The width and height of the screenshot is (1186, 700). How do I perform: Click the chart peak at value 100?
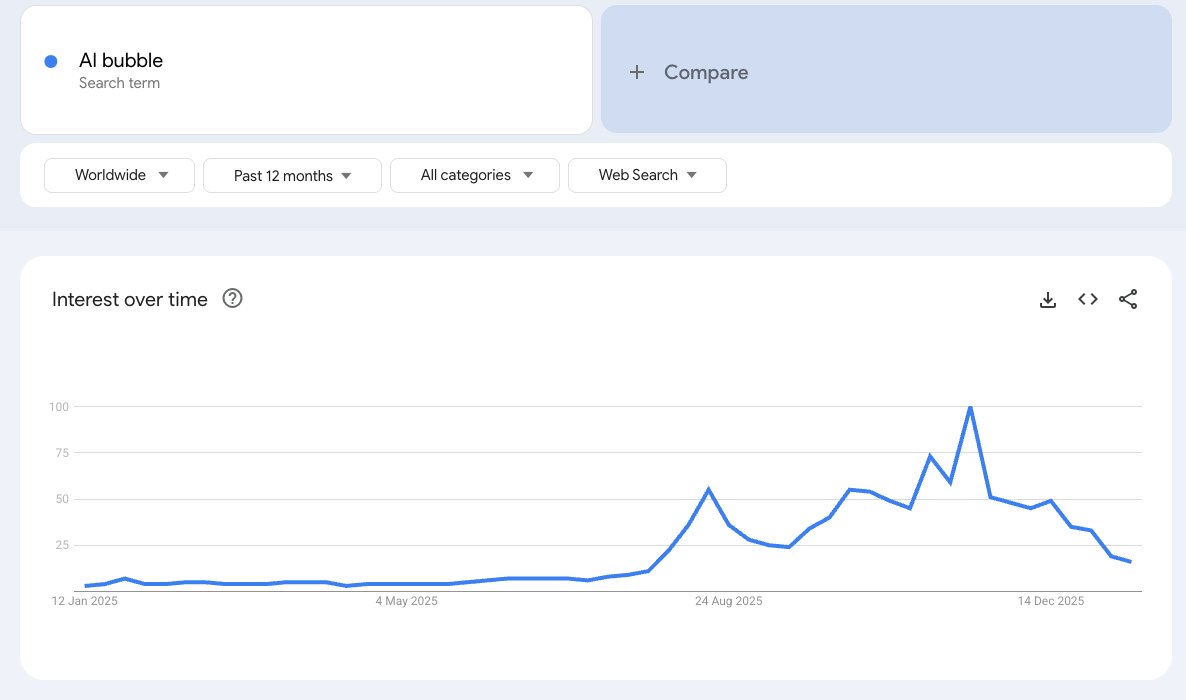970,407
